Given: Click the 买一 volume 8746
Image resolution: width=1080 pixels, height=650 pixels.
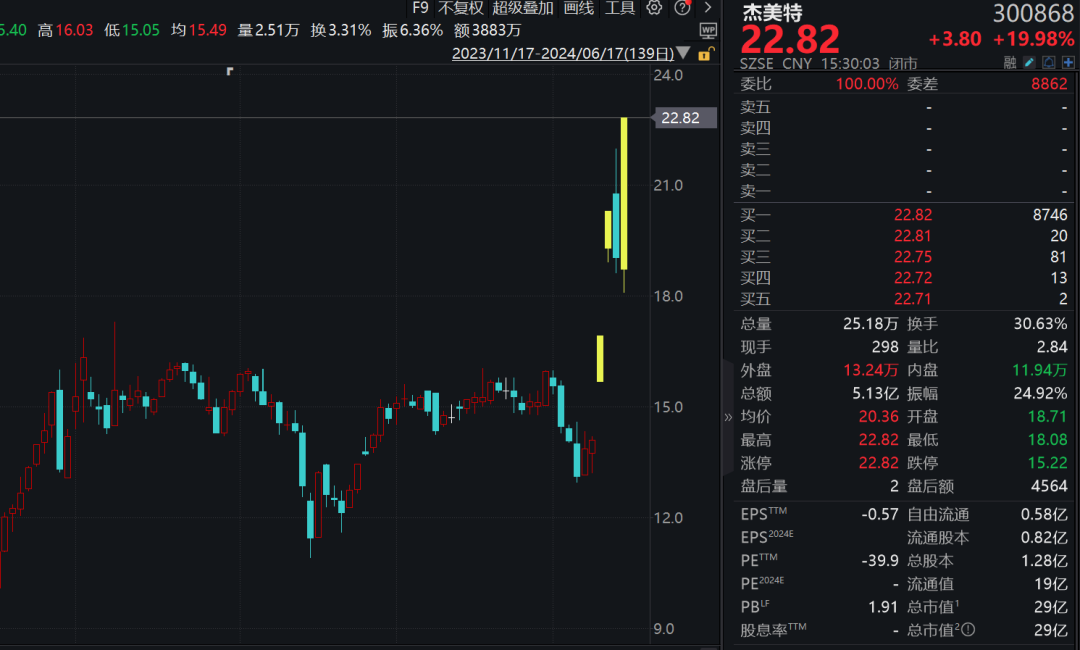Looking at the screenshot, I should pyautogui.click(x=1050, y=215).
